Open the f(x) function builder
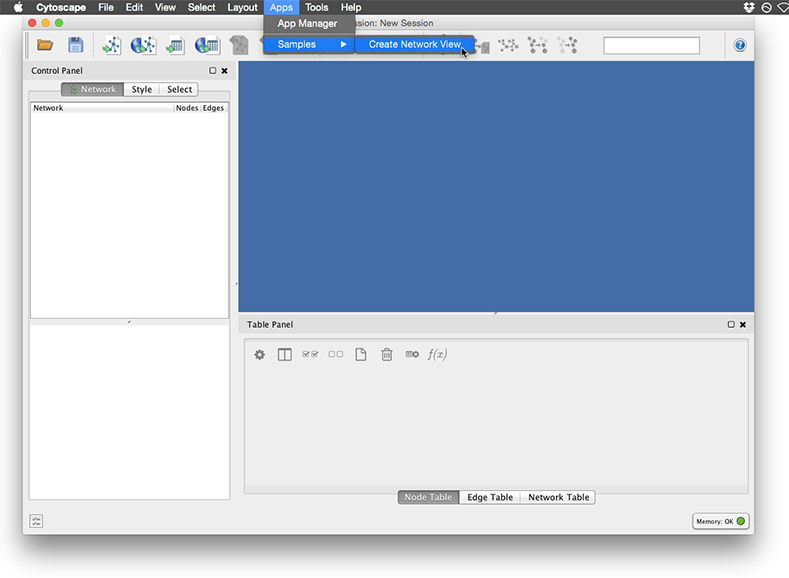This screenshot has height=578, width=789. click(x=437, y=354)
